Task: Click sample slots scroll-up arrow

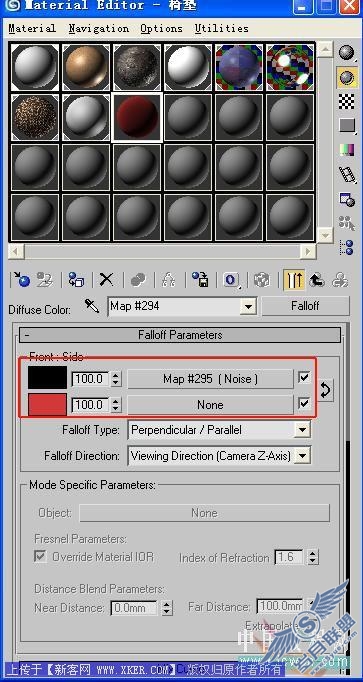Action: (325, 49)
